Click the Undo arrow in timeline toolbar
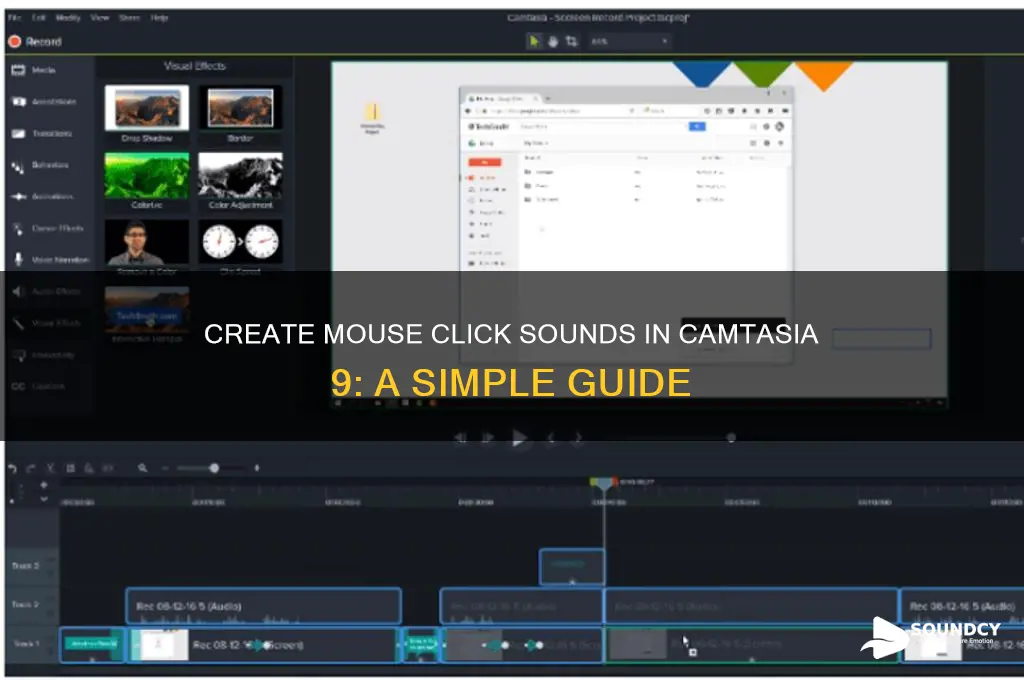This screenshot has width=1024, height=680. [x=12, y=468]
